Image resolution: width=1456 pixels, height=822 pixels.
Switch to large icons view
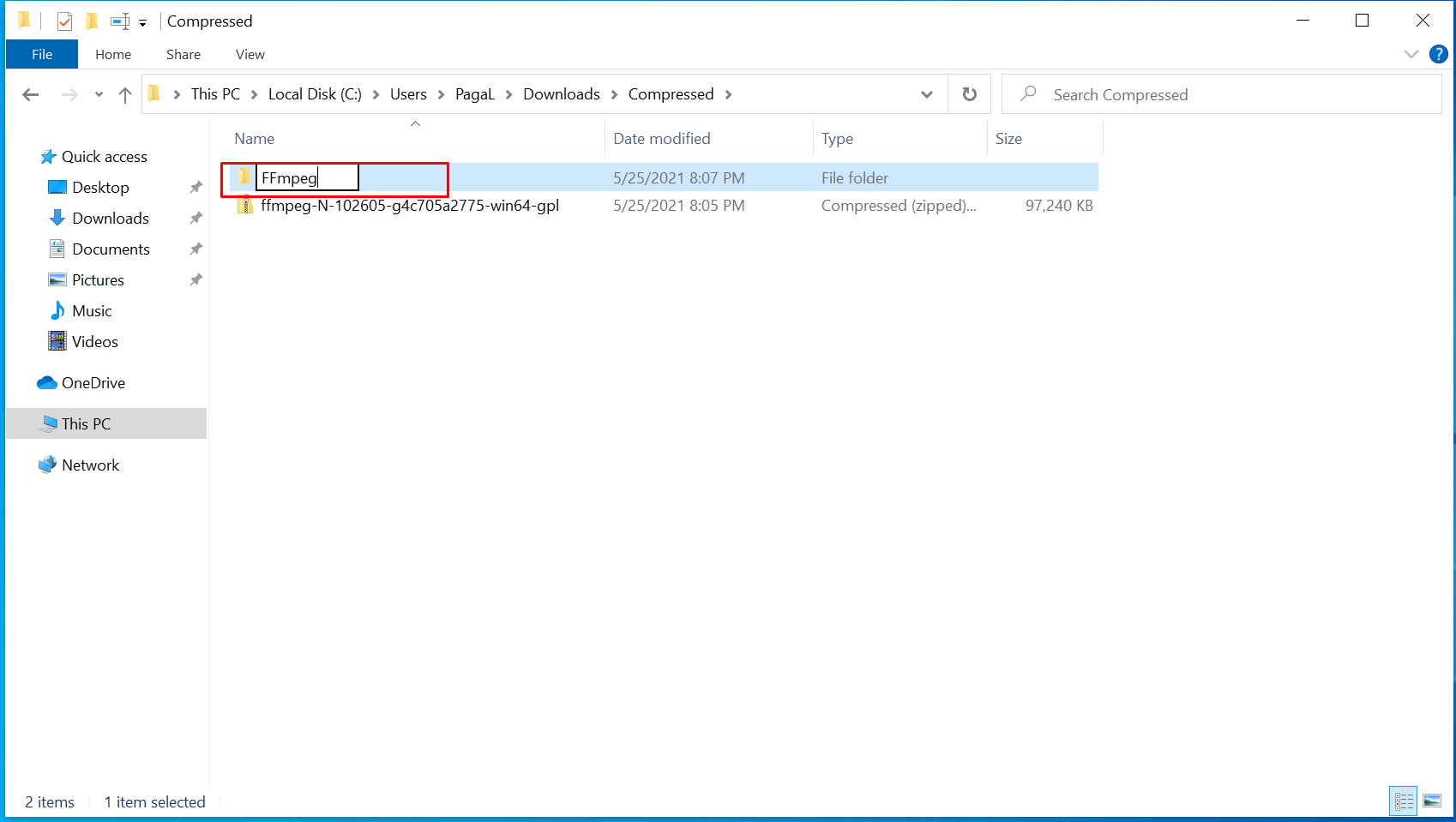1431,801
